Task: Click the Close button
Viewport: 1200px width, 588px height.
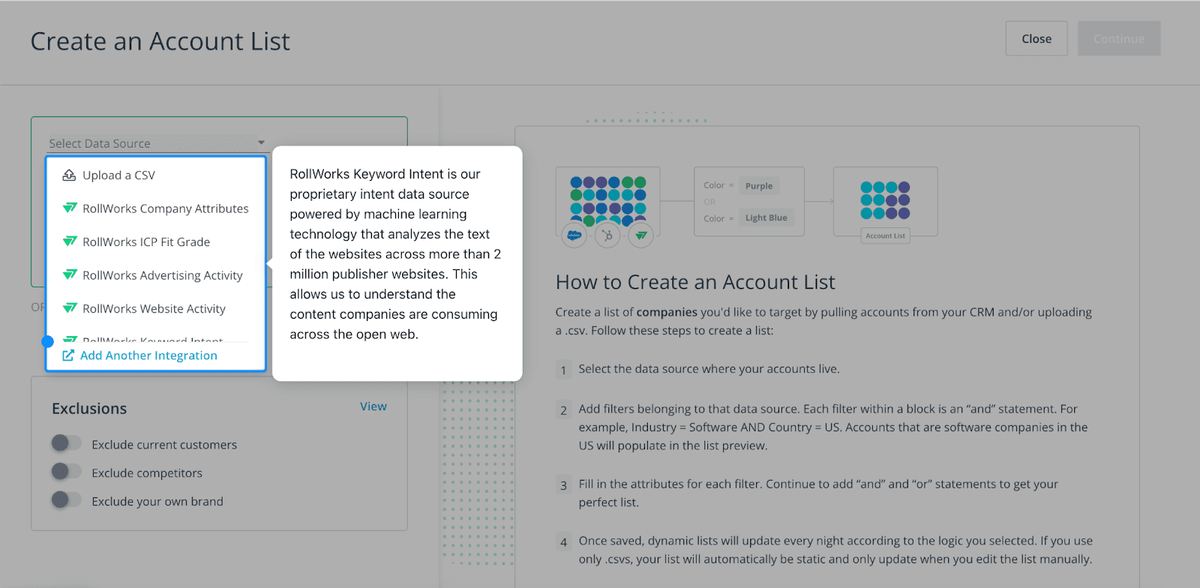Action: click(1037, 39)
